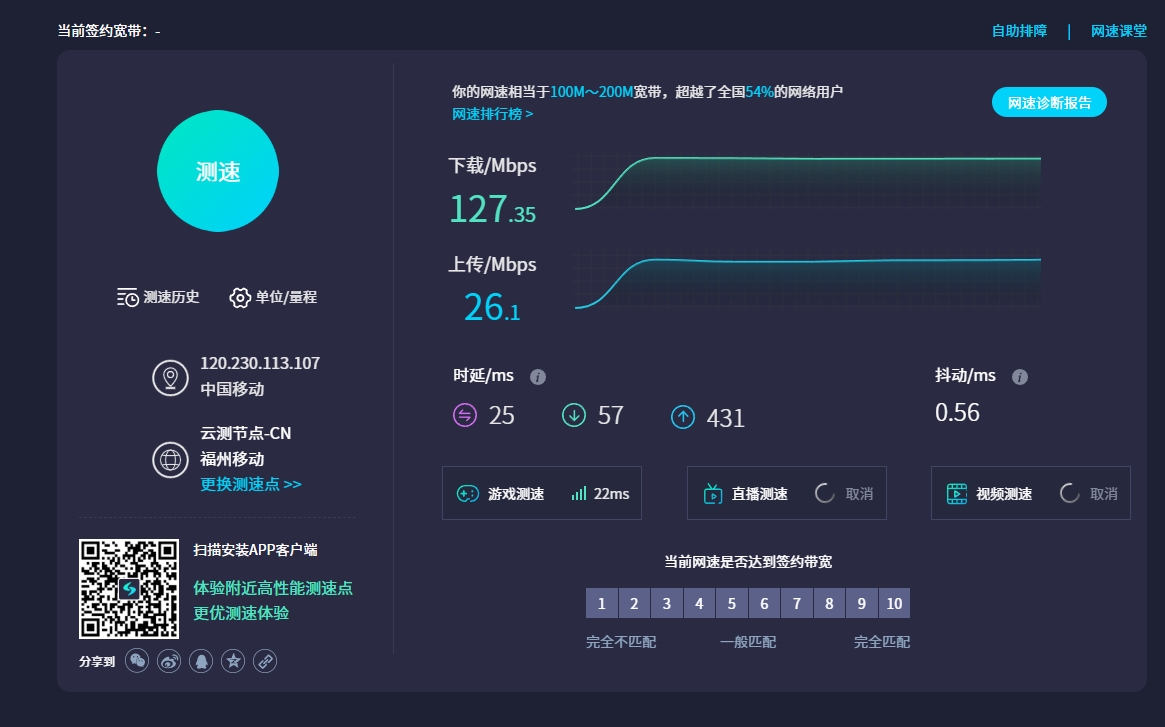Open the 网速诊断报告 diagnostic report

[1049, 101]
